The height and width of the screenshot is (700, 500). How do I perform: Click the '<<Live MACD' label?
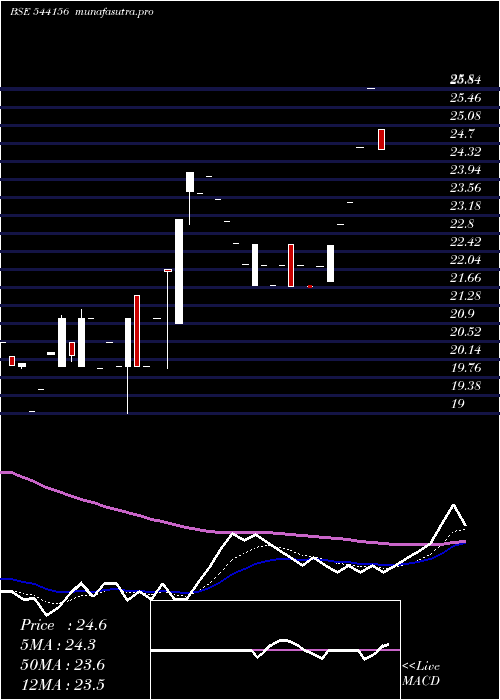point(421,674)
